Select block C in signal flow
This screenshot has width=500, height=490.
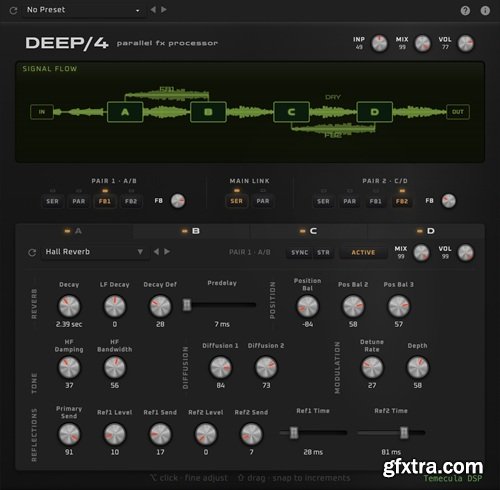tap(291, 112)
